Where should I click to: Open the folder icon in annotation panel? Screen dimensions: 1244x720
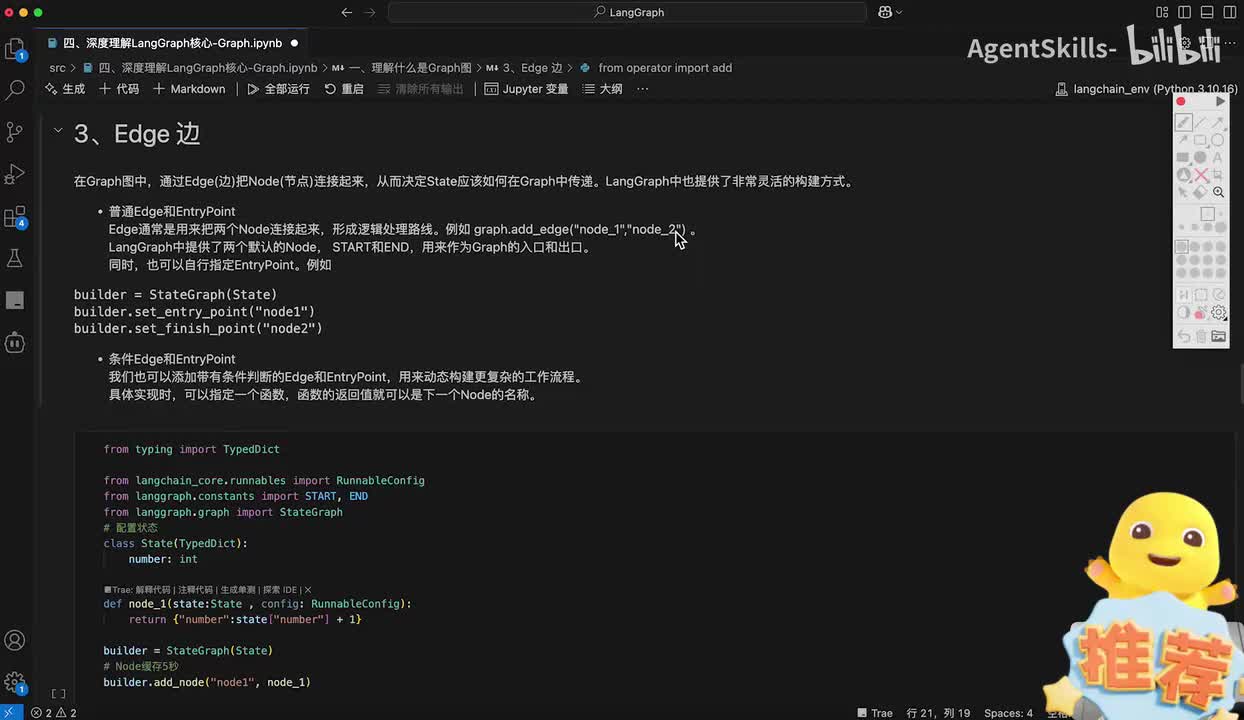(1218, 336)
